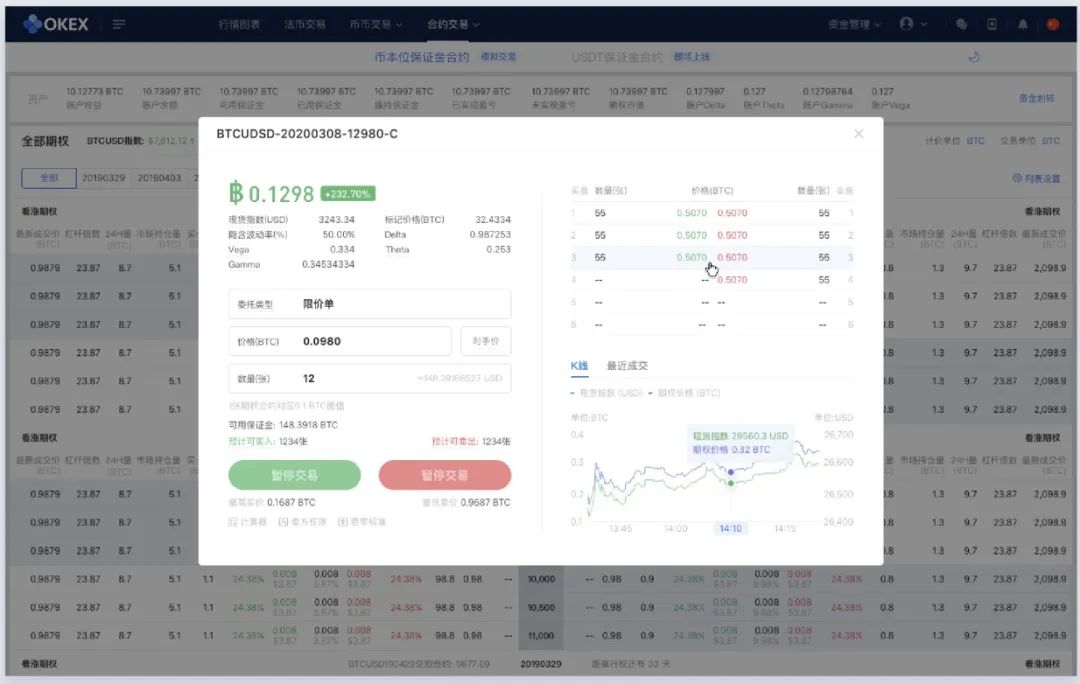
Task: Click the green 暂停交易 buy button
Action: point(294,475)
